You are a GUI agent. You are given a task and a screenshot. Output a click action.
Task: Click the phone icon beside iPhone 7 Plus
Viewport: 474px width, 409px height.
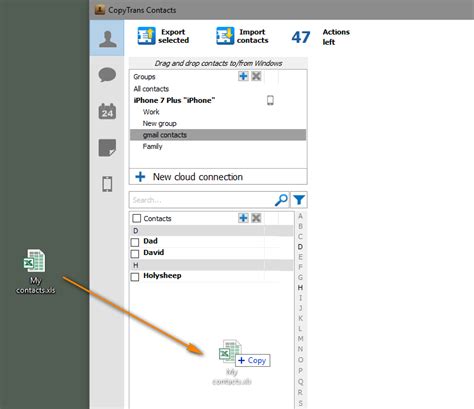point(270,100)
